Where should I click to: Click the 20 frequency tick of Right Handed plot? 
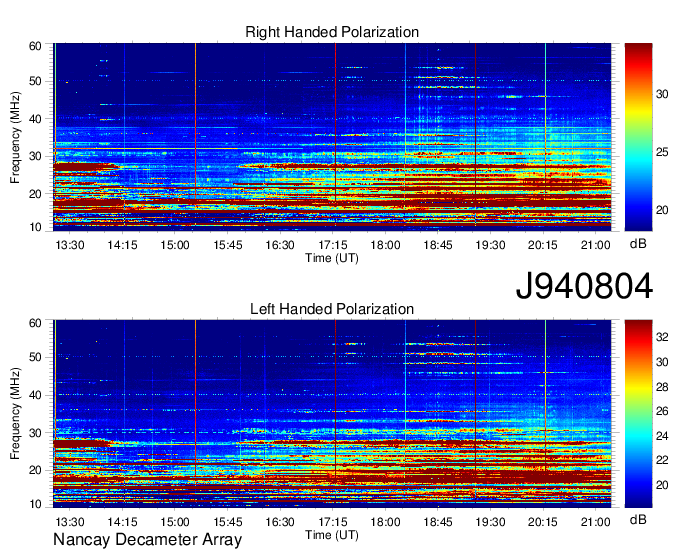[35, 194]
